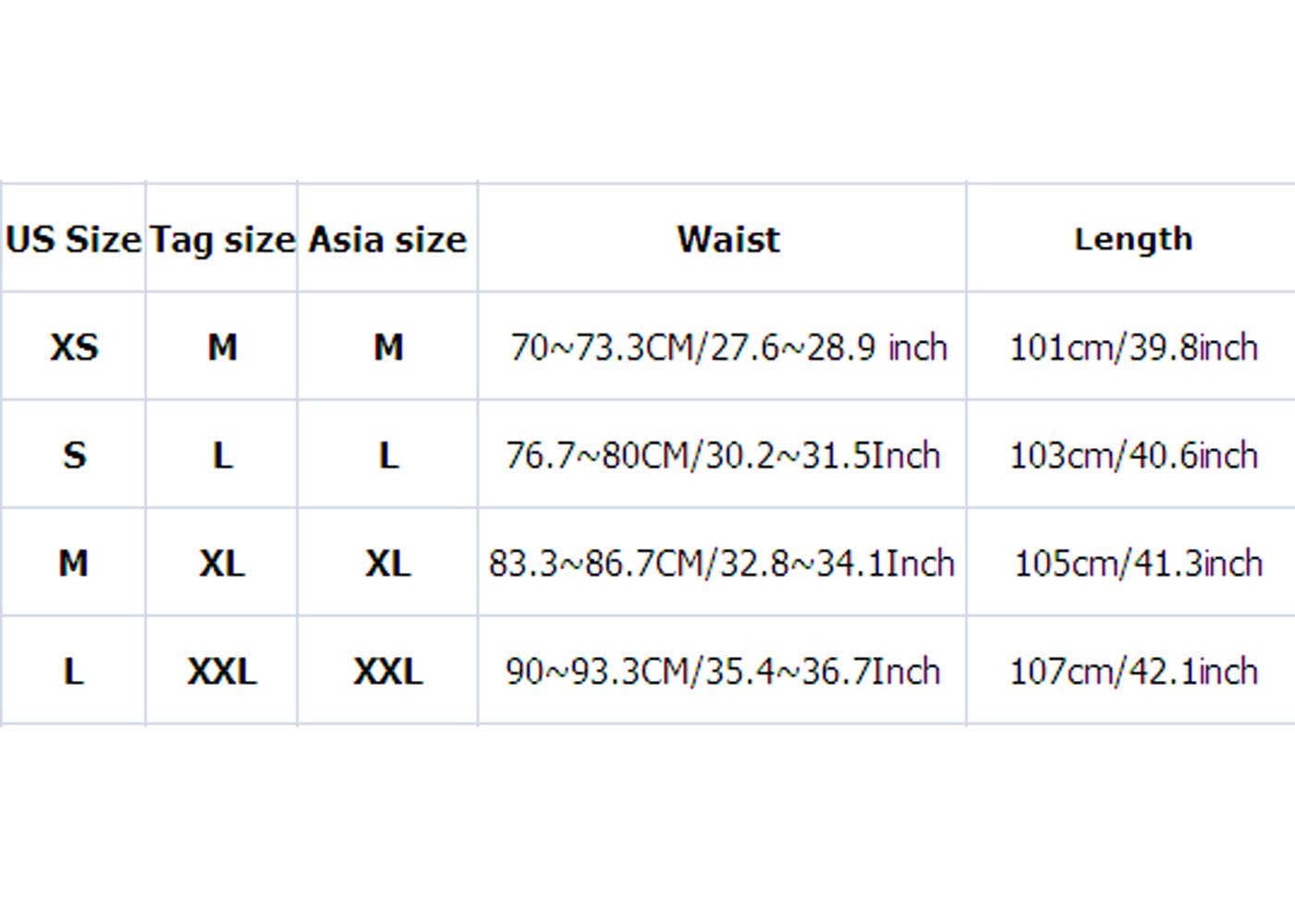Viewport: 1295px width, 924px height.
Task: Select the Waist column header
Action: [x=728, y=239]
